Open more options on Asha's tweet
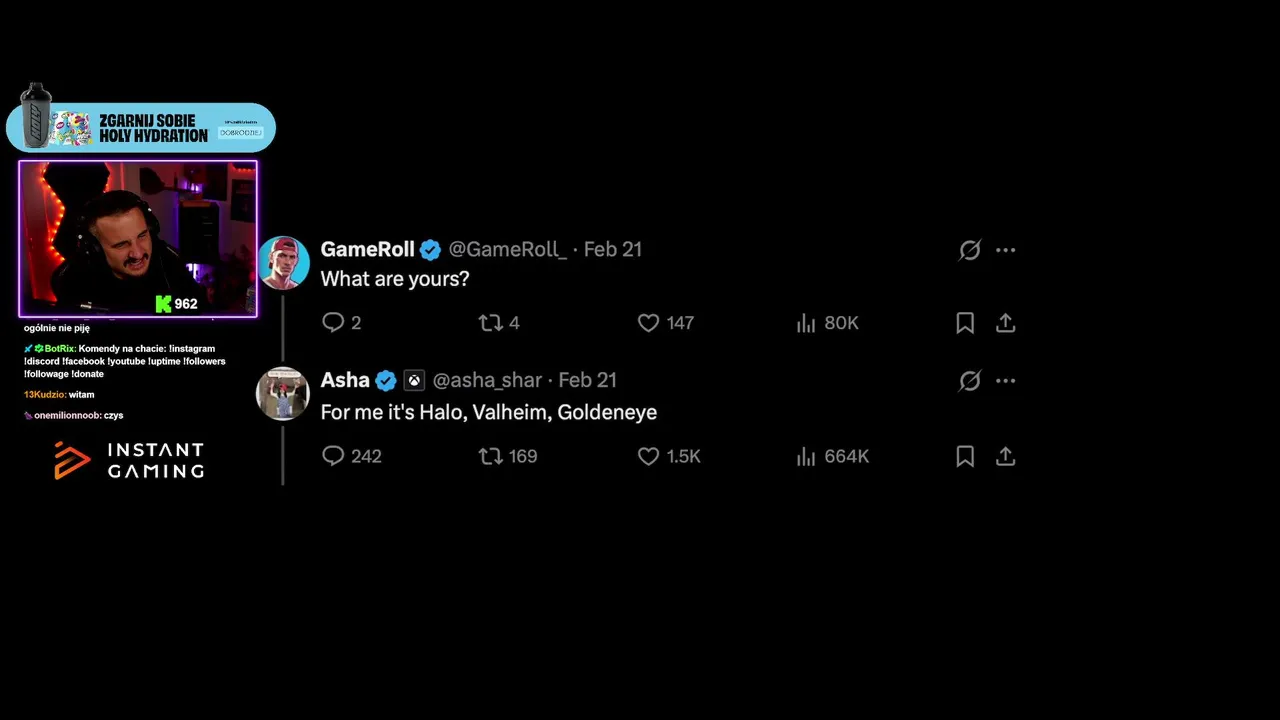This screenshot has height=720, width=1280. [x=1006, y=380]
